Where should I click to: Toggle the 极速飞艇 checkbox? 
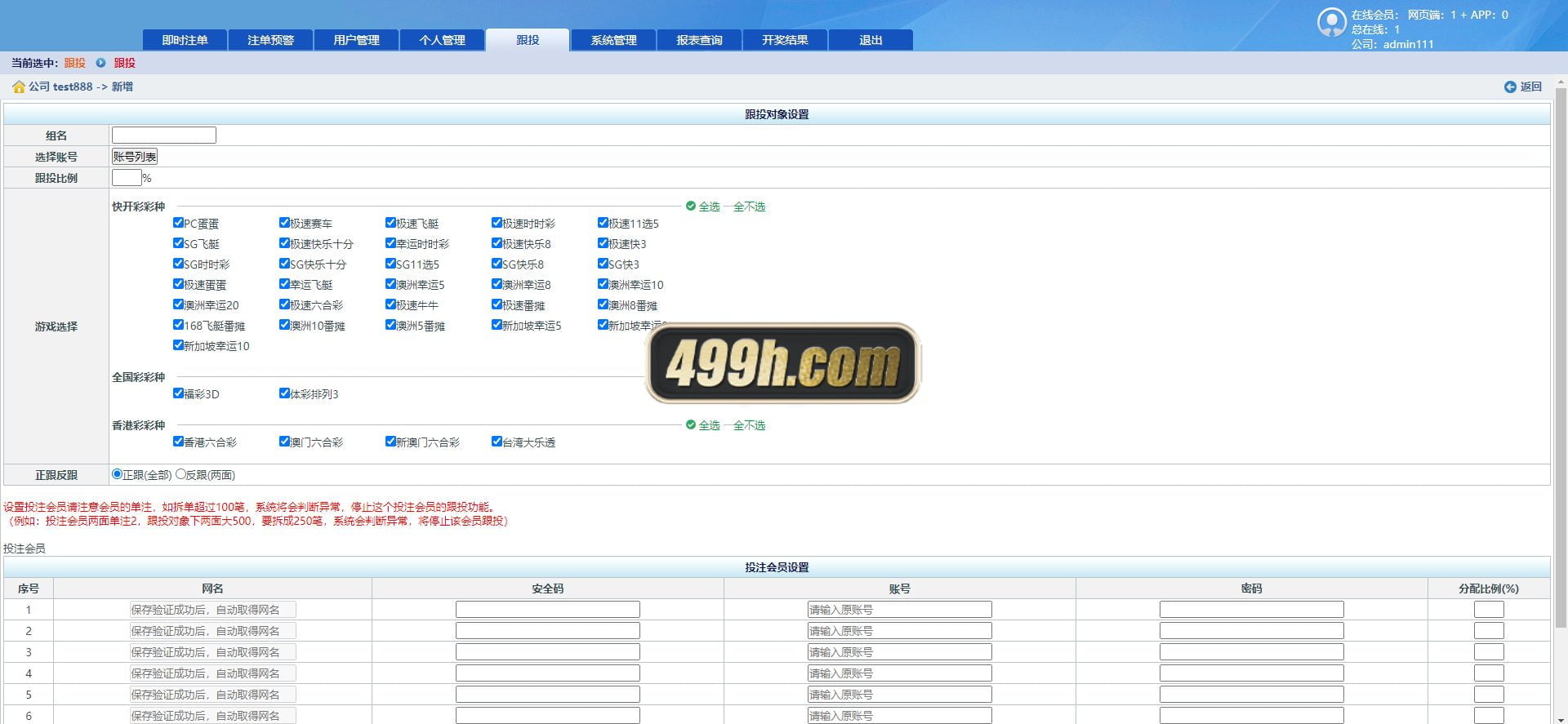(390, 222)
